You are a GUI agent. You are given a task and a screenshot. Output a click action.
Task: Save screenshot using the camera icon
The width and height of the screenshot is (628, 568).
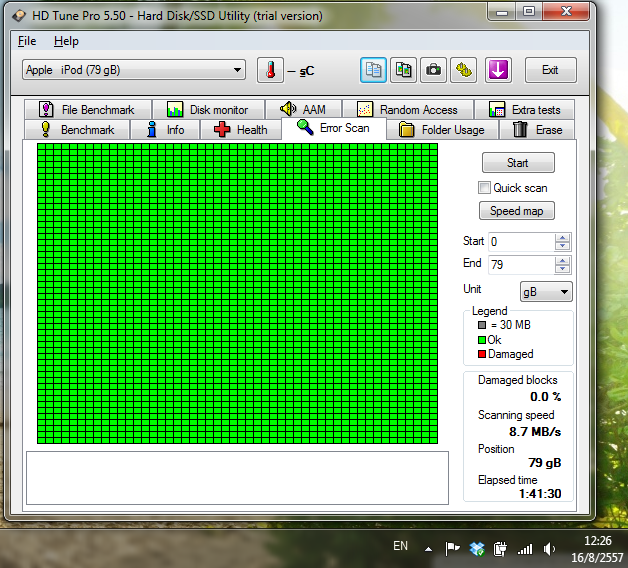pyautogui.click(x=433, y=70)
